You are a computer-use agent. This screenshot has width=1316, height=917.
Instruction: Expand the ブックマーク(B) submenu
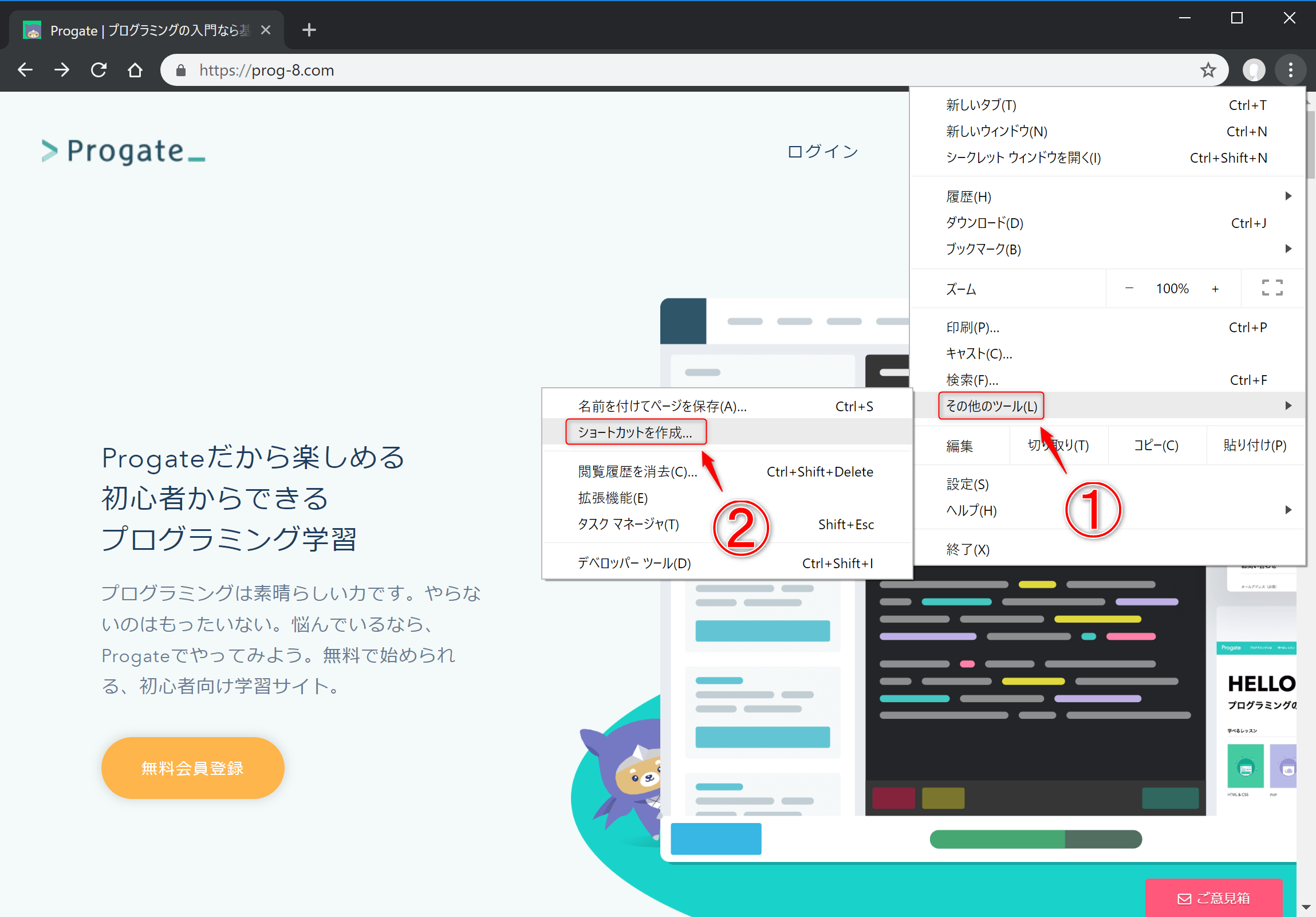[x=1107, y=249]
